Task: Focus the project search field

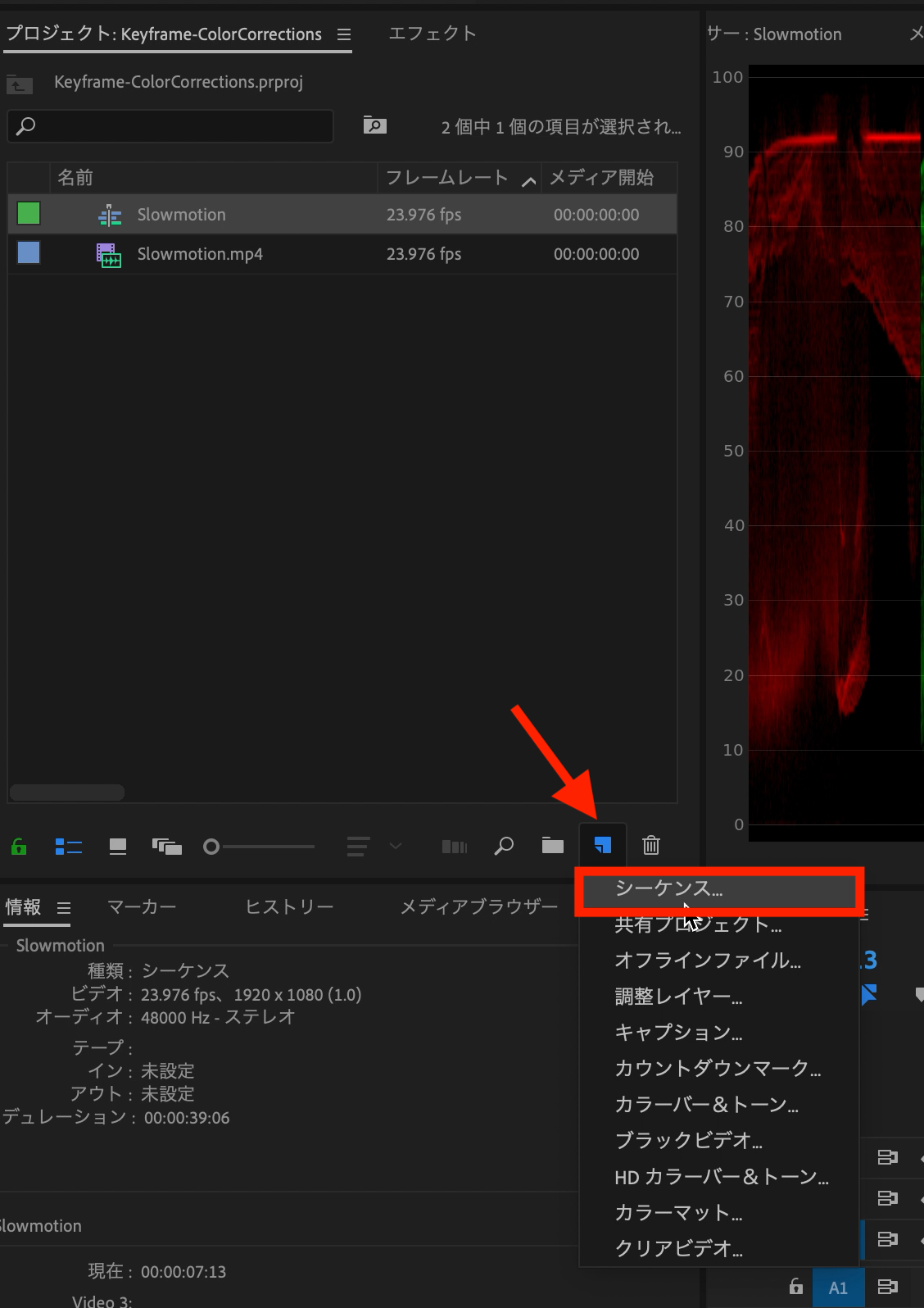Action: point(170,126)
